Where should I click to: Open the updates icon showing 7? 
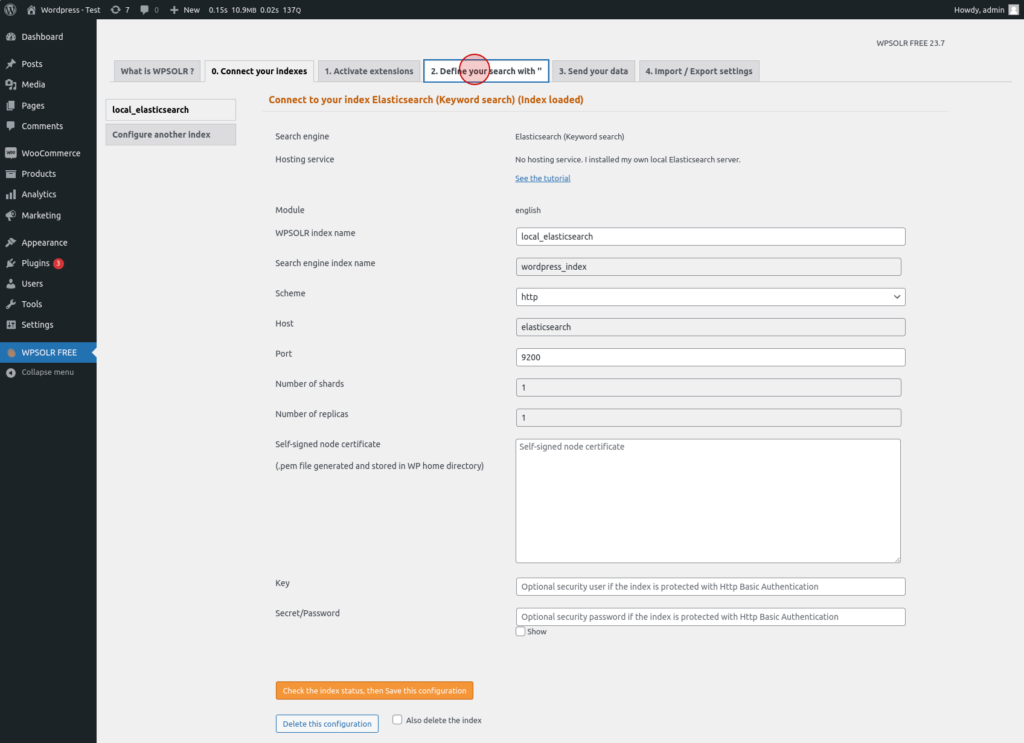116,10
